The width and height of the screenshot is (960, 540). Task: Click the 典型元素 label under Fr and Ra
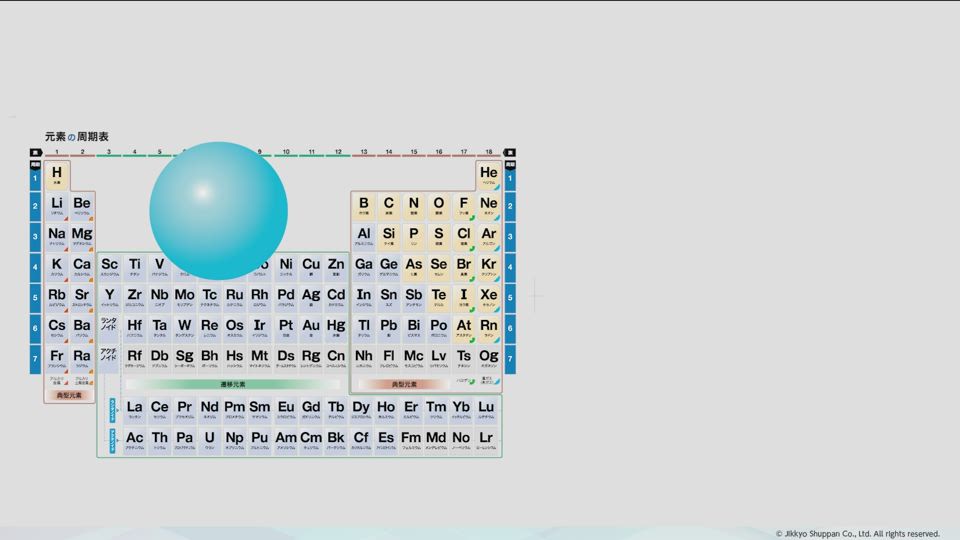69,395
